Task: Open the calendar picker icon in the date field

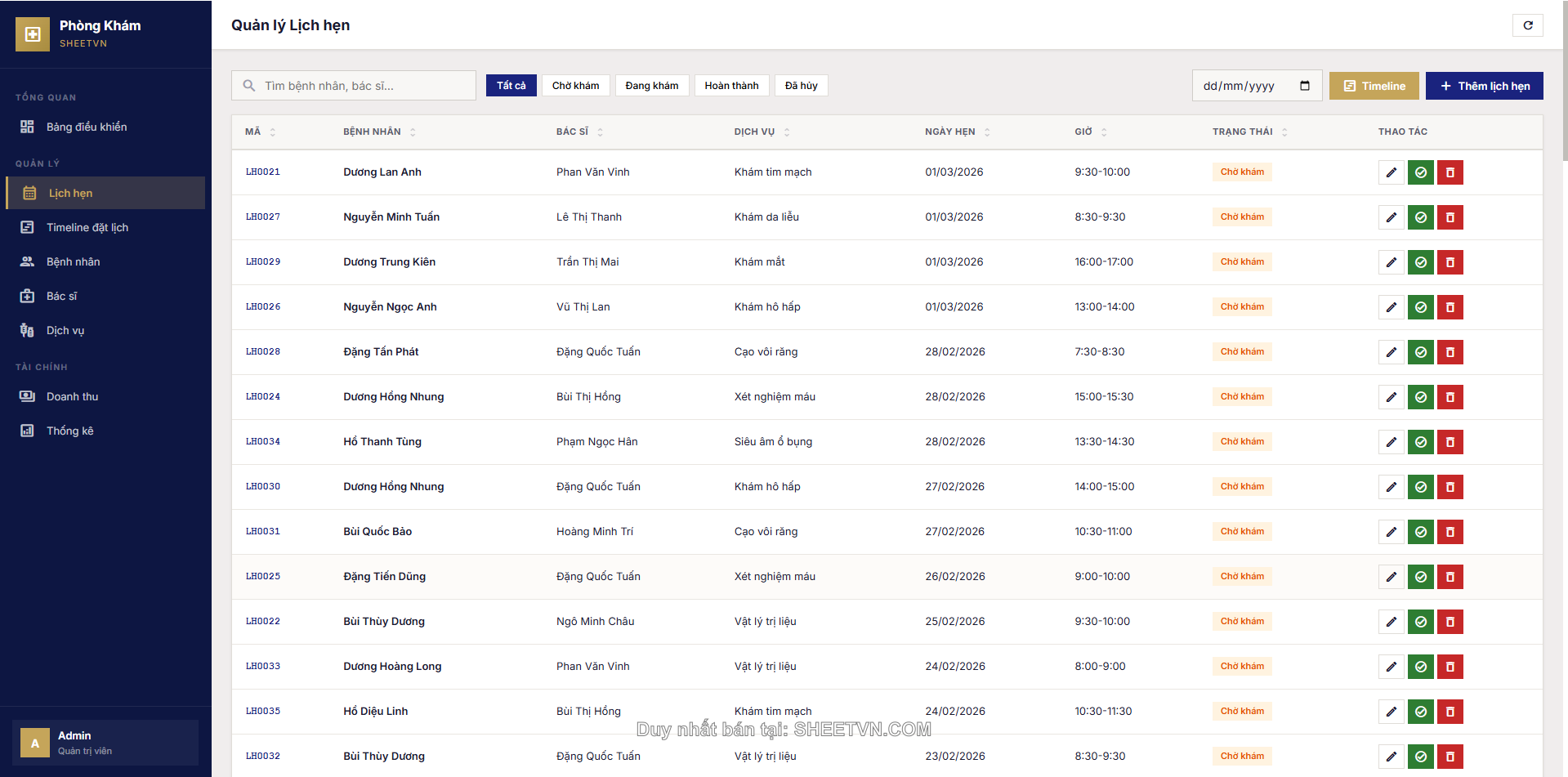Action: (1304, 86)
